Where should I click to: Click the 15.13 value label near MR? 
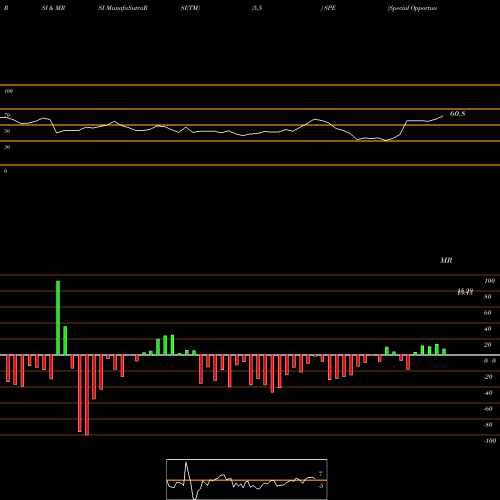465,292
